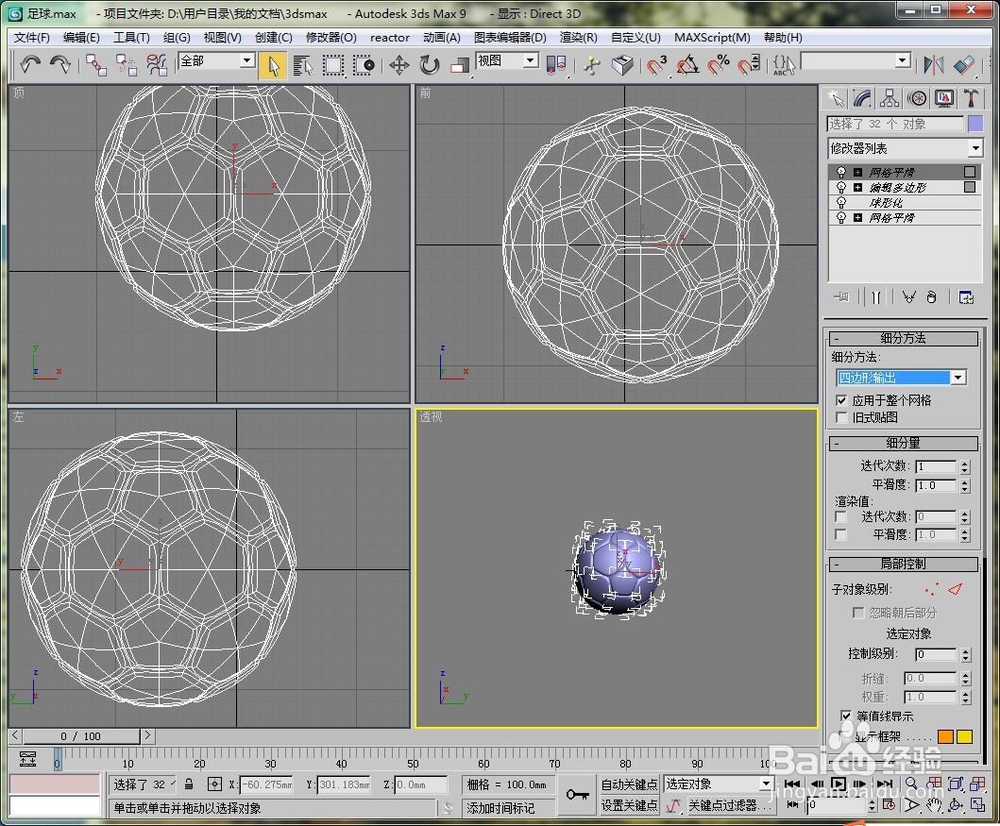The width and height of the screenshot is (1000, 826).
Task: Activate the Select Object arrow tool
Action: tap(273, 65)
